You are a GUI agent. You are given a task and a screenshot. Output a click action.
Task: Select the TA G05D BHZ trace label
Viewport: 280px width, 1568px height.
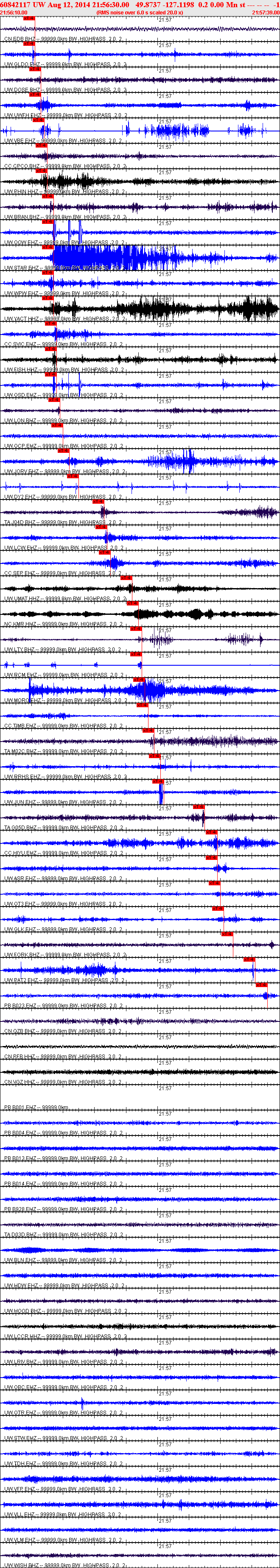point(64,828)
